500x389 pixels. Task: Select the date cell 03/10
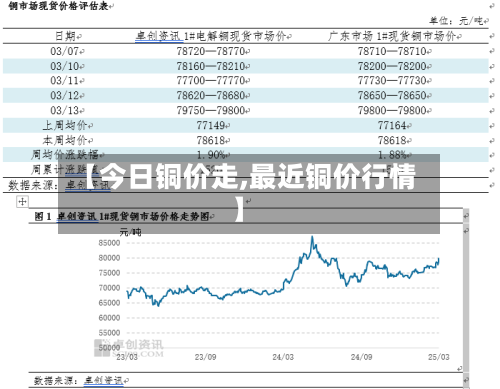65,66
